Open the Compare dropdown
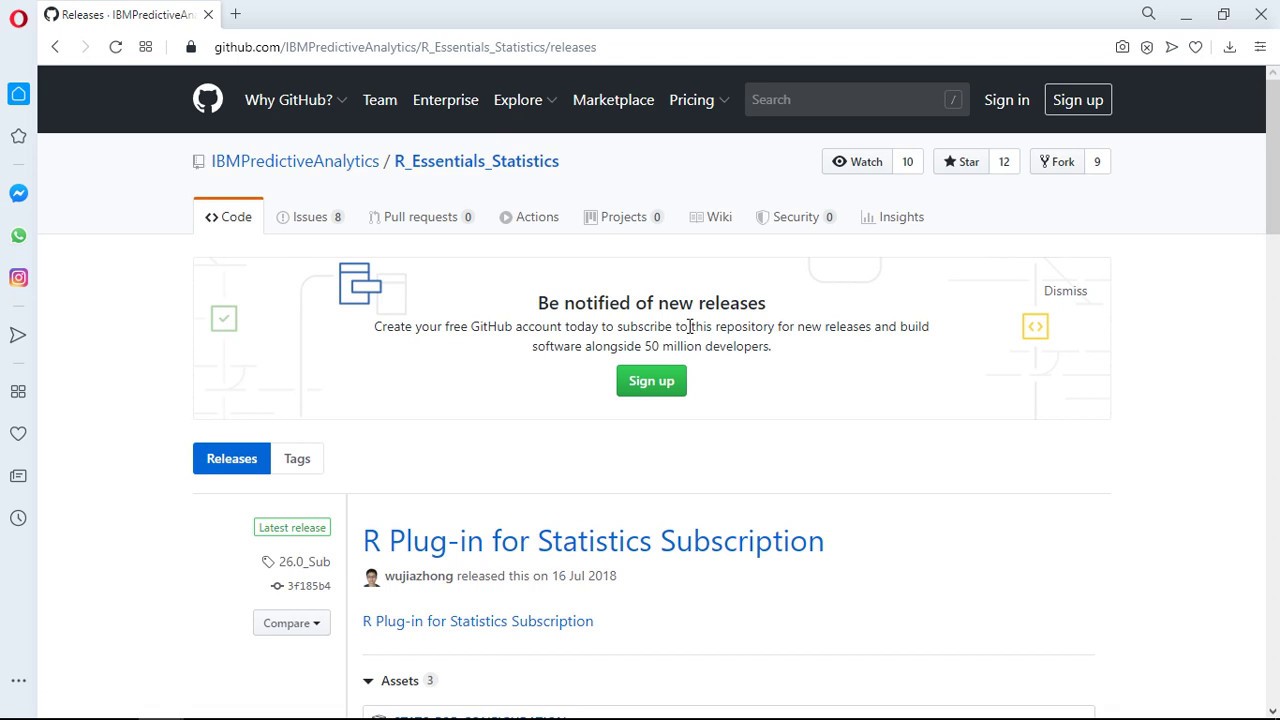This screenshot has width=1280, height=720. [x=292, y=623]
